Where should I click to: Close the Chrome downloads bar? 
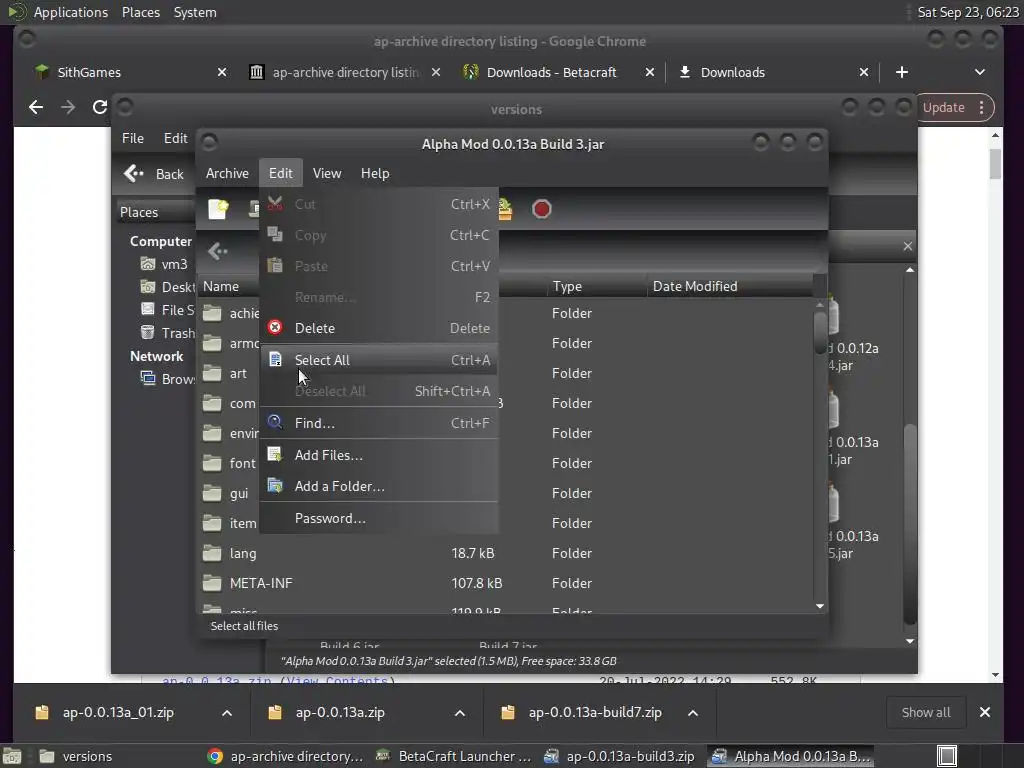pos(985,712)
